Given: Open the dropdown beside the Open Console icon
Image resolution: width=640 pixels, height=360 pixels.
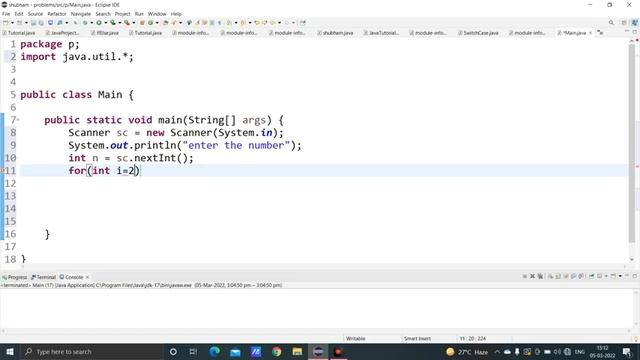Looking at the screenshot, I should (x=620, y=276).
